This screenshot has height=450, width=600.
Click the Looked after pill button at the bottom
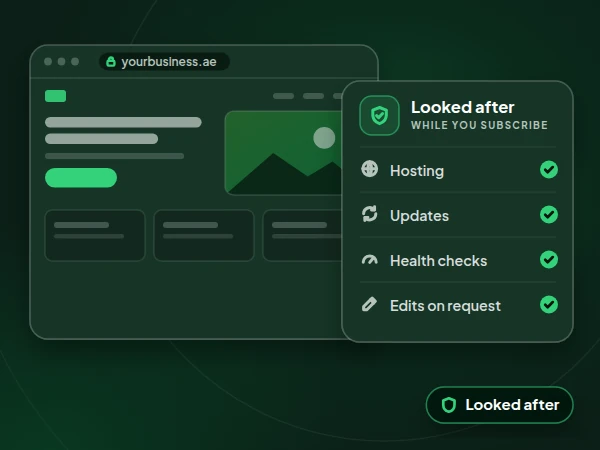pyautogui.click(x=499, y=405)
